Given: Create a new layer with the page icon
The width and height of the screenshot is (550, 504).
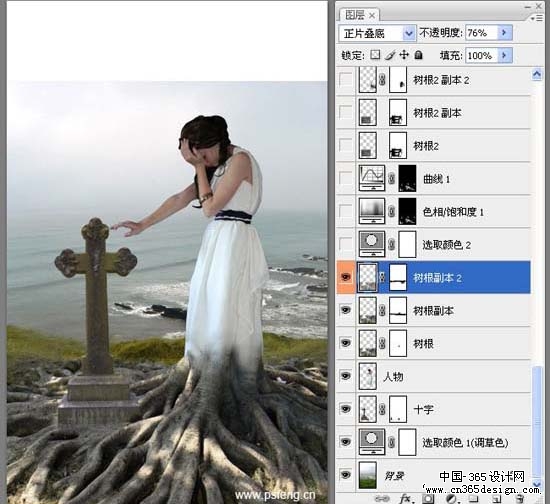Looking at the screenshot, I should pos(496,498).
